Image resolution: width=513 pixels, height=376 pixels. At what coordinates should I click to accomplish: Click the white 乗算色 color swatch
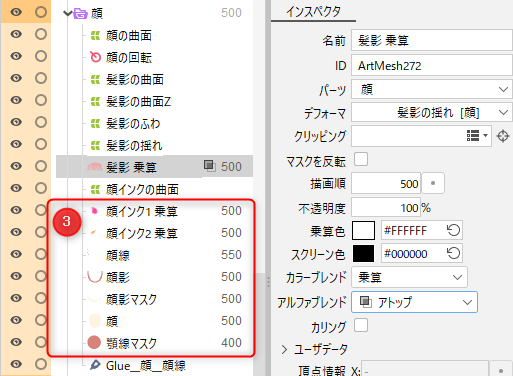pos(363,230)
